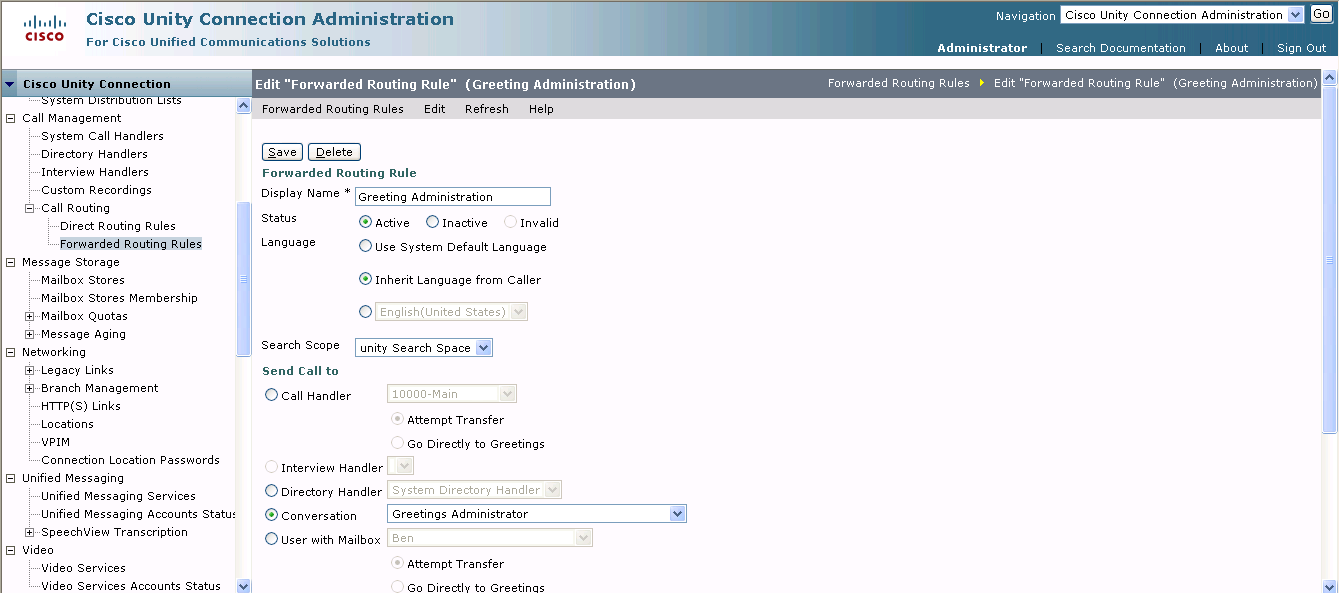
Task: Open the Help menu
Action: (x=541, y=109)
